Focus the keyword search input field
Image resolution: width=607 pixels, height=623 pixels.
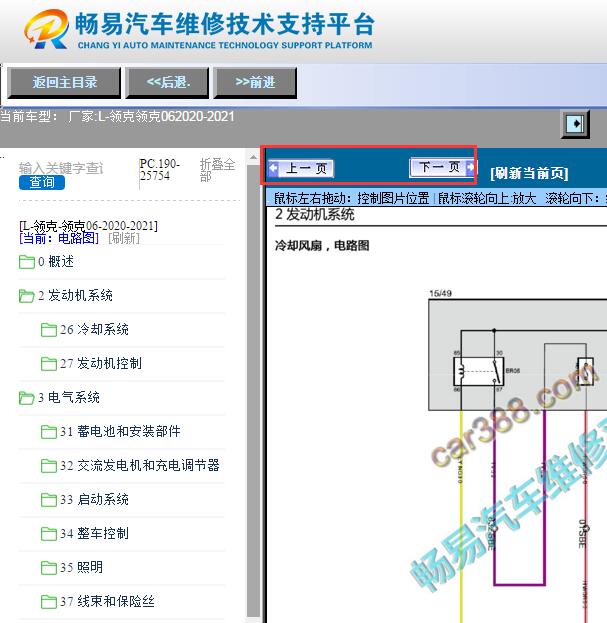[61, 168]
